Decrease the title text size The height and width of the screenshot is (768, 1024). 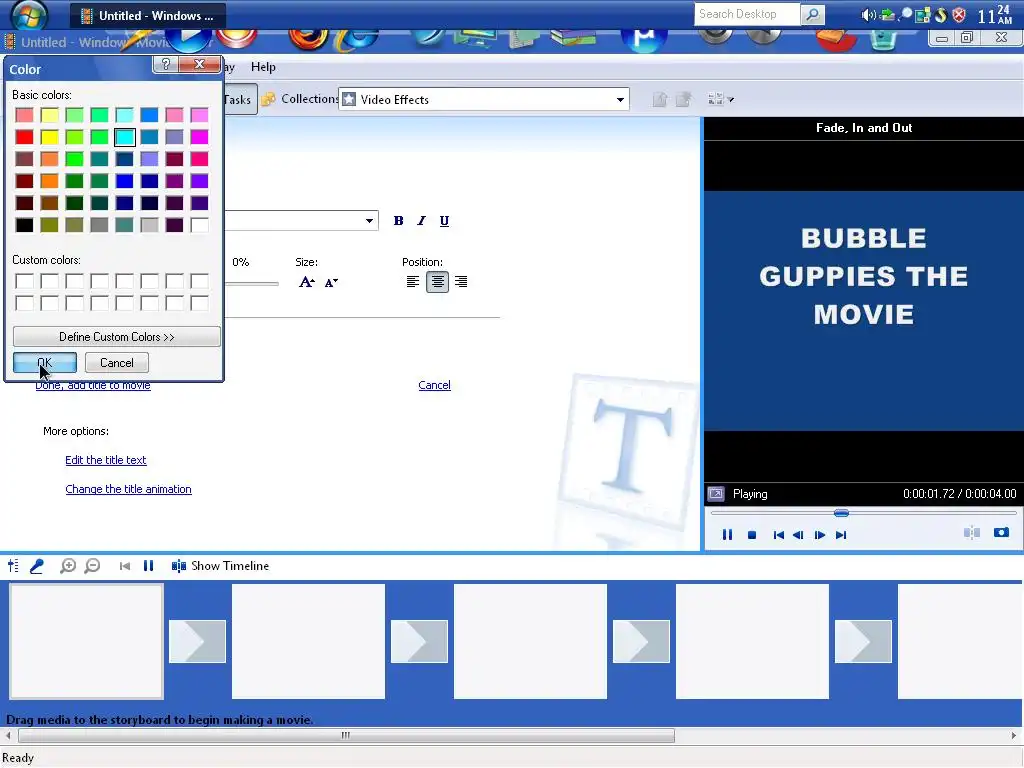pos(331,282)
